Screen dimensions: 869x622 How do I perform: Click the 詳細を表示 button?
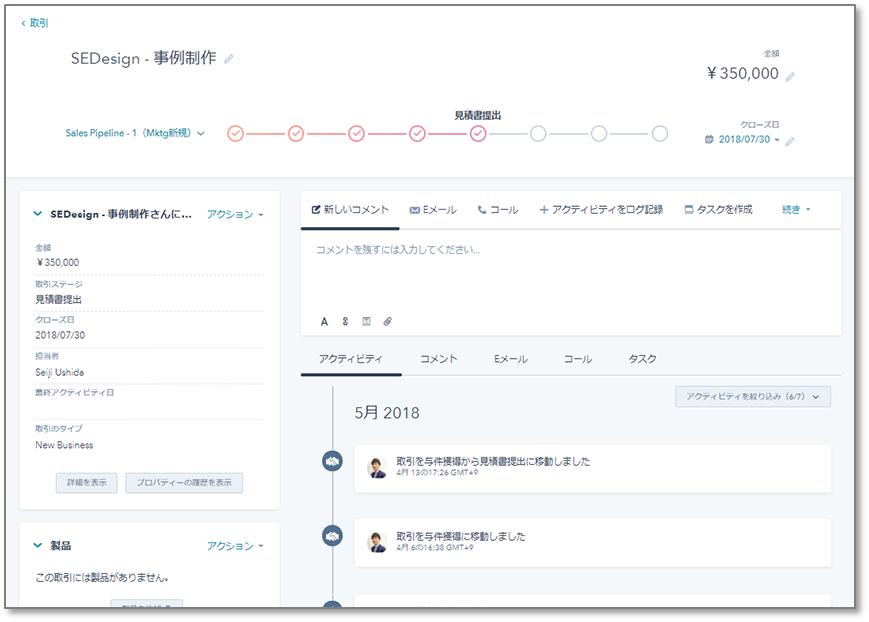point(86,483)
